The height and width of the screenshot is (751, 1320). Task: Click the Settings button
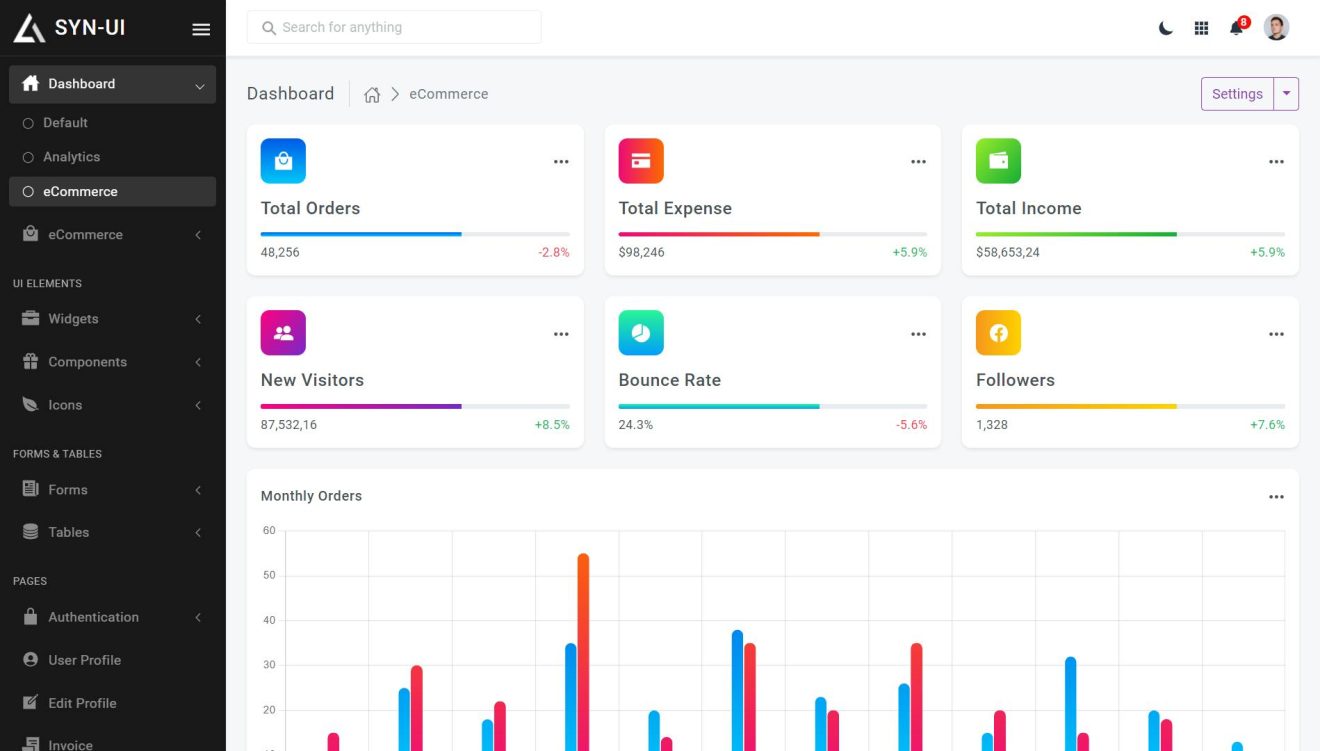pos(1236,93)
